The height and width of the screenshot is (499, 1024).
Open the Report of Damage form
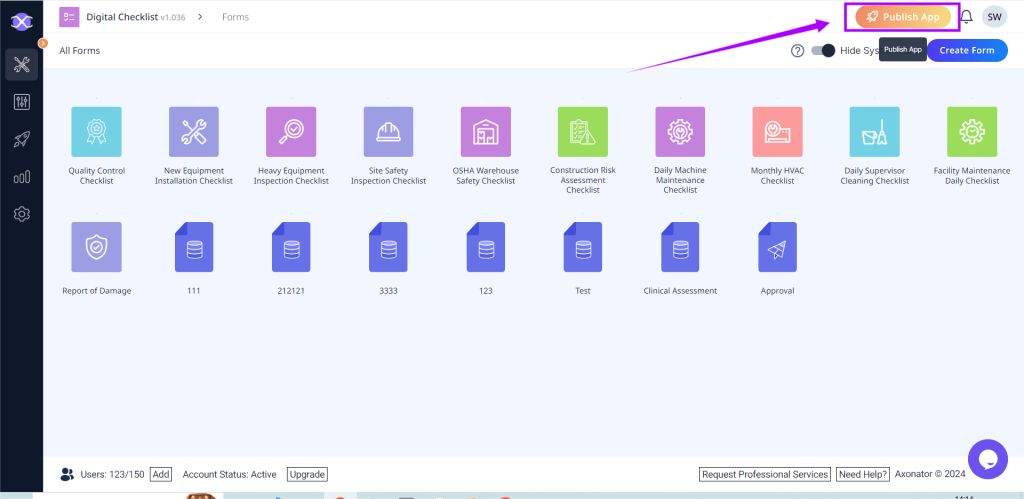(x=96, y=247)
